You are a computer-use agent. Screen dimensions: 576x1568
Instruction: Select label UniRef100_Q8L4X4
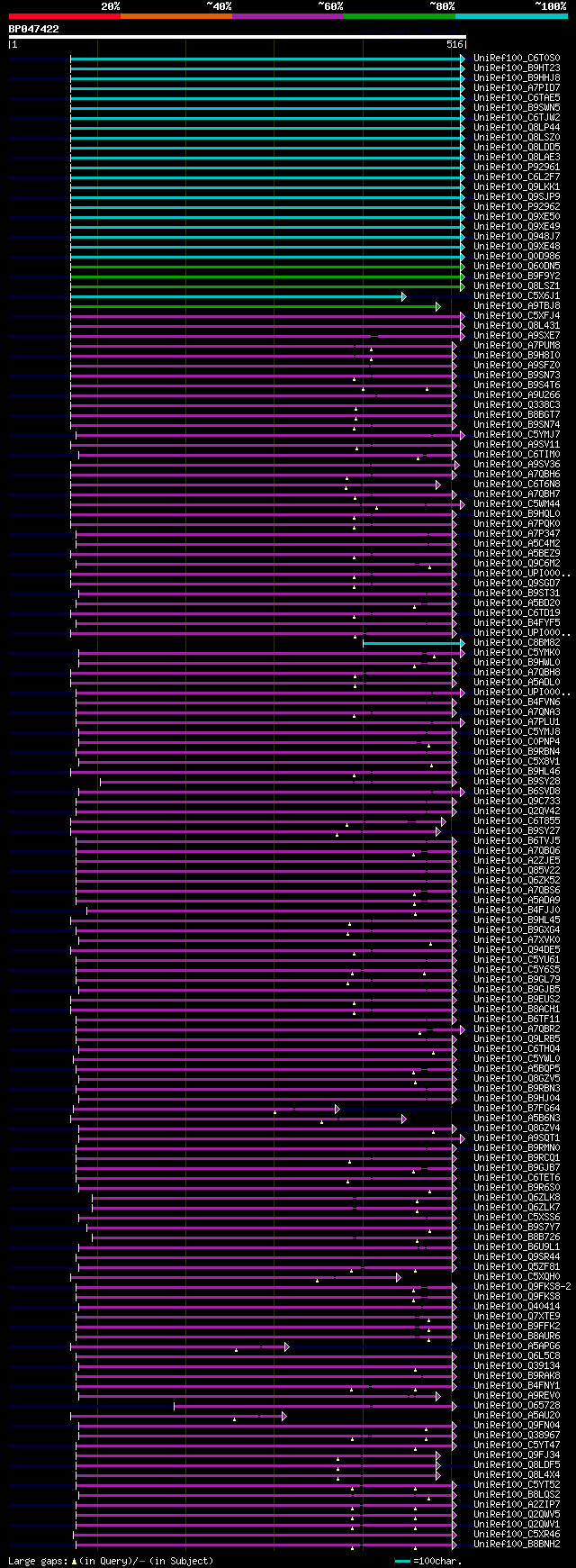tap(517, 1475)
